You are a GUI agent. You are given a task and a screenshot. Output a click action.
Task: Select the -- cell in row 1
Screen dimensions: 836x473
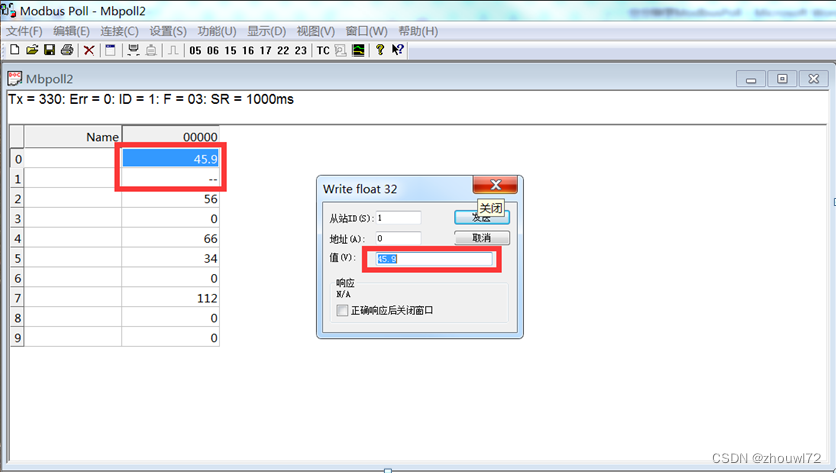[x=171, y=179]
